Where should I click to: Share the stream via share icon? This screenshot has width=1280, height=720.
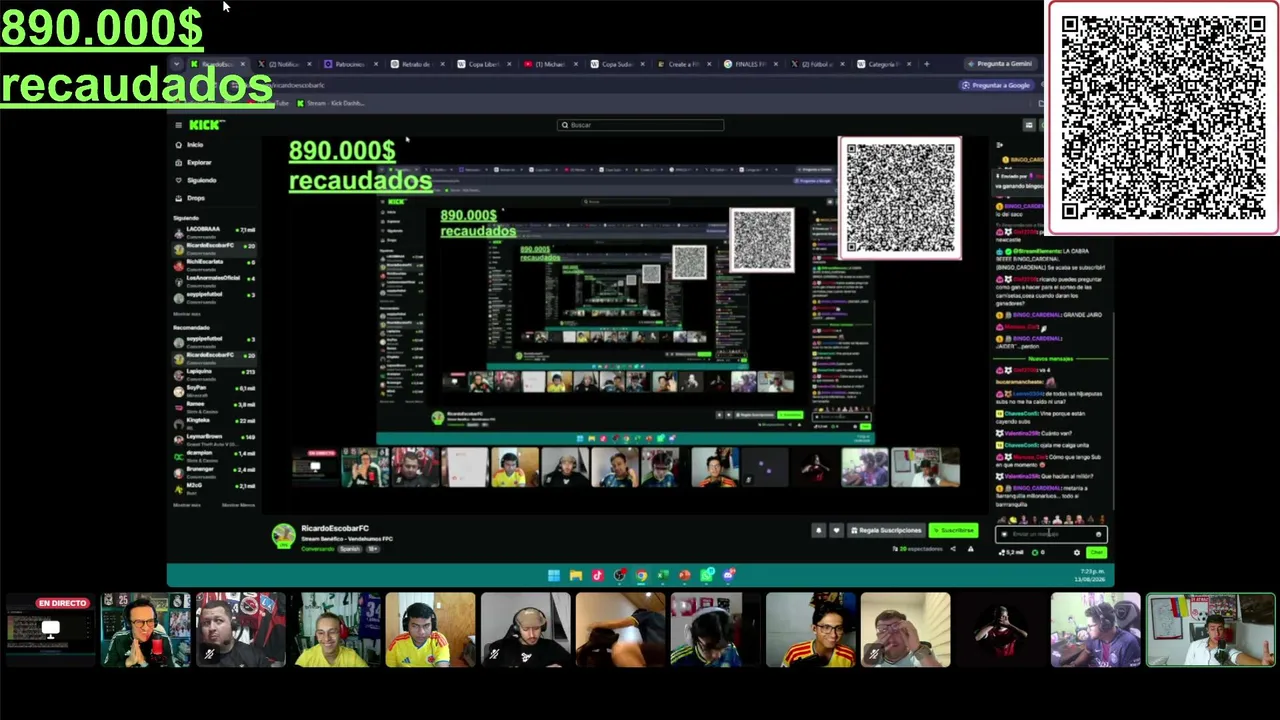[x=952, y=549]
